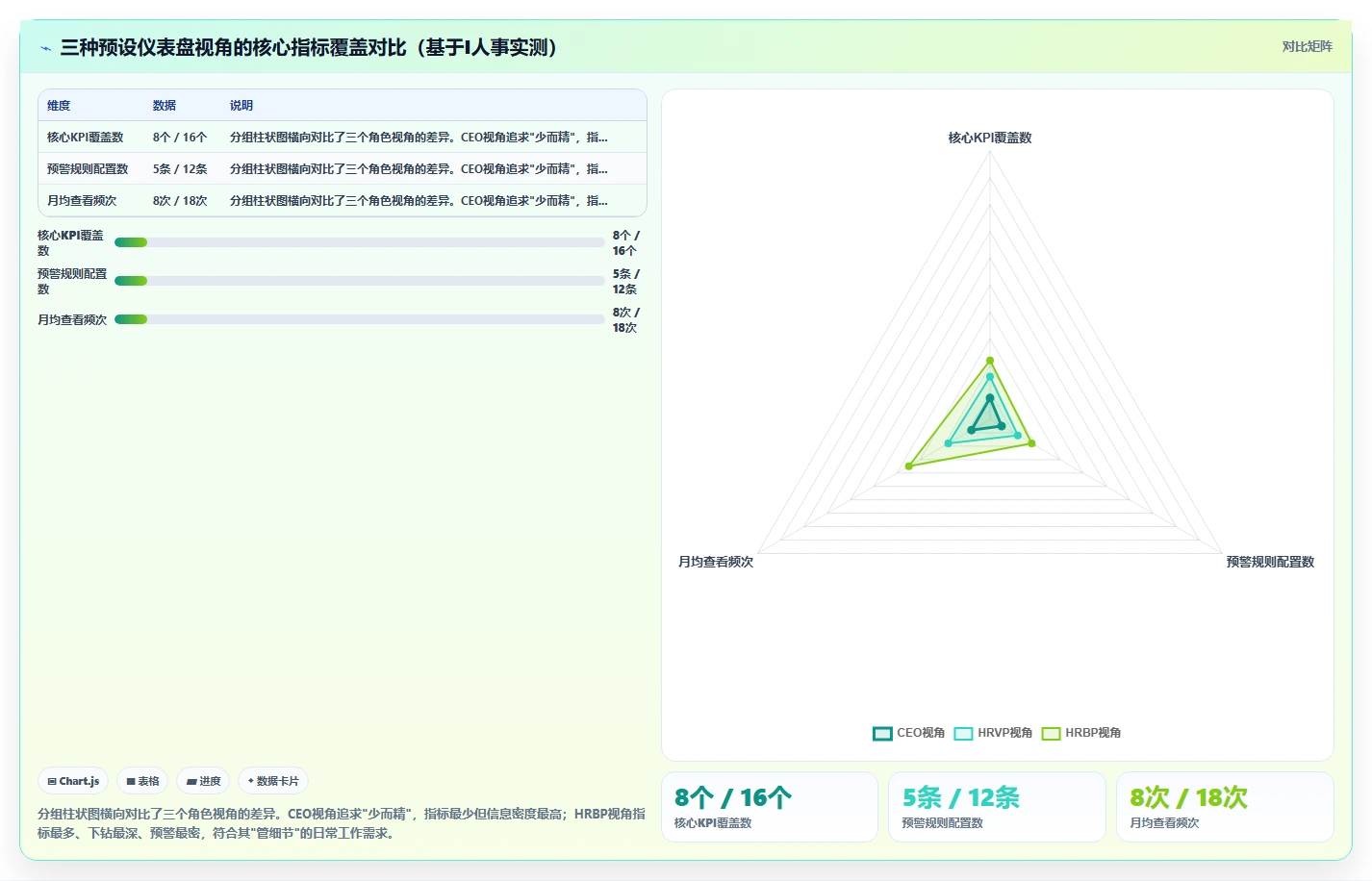The height and width of the screenshot is (881, 1372).
Task: Click the description text in 月均查看频次 row
Action: tap(419, 201)
